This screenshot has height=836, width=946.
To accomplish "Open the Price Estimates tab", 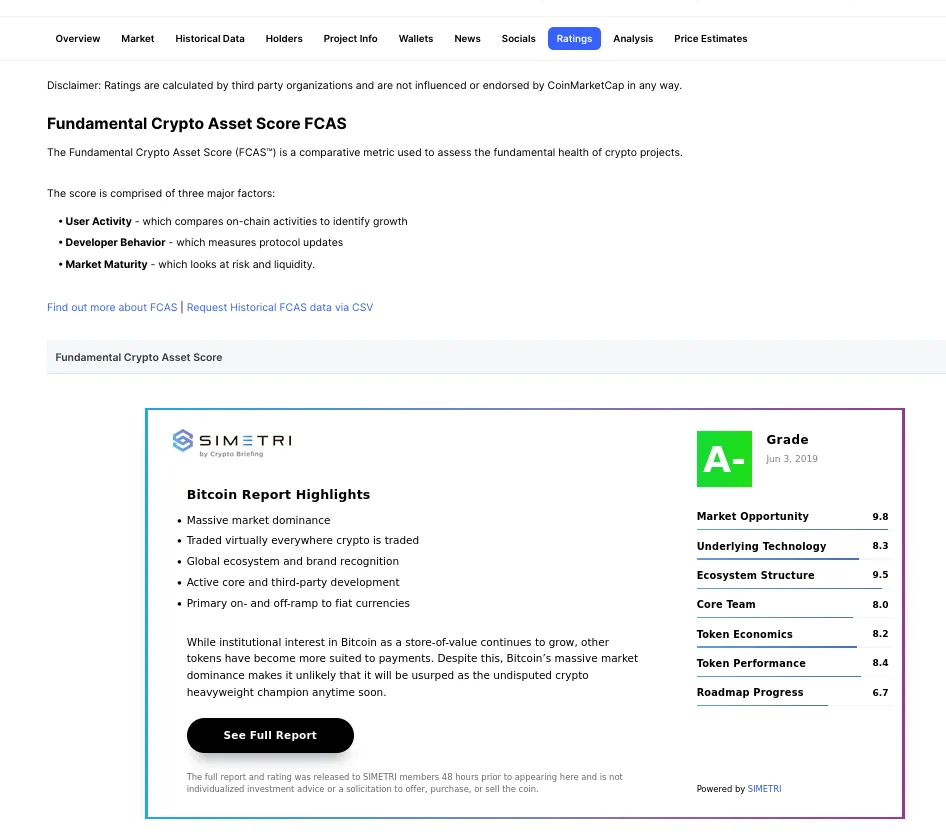I will [711, 39].
